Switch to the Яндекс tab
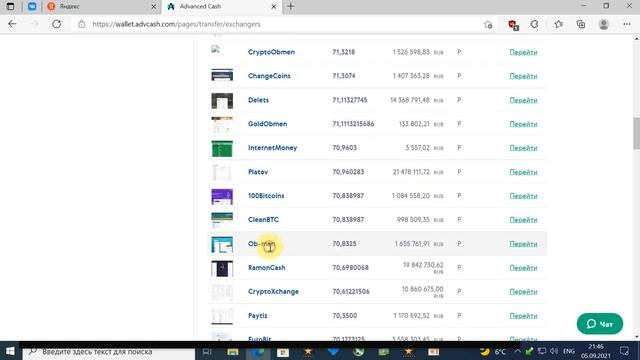 tap(101, 7)
